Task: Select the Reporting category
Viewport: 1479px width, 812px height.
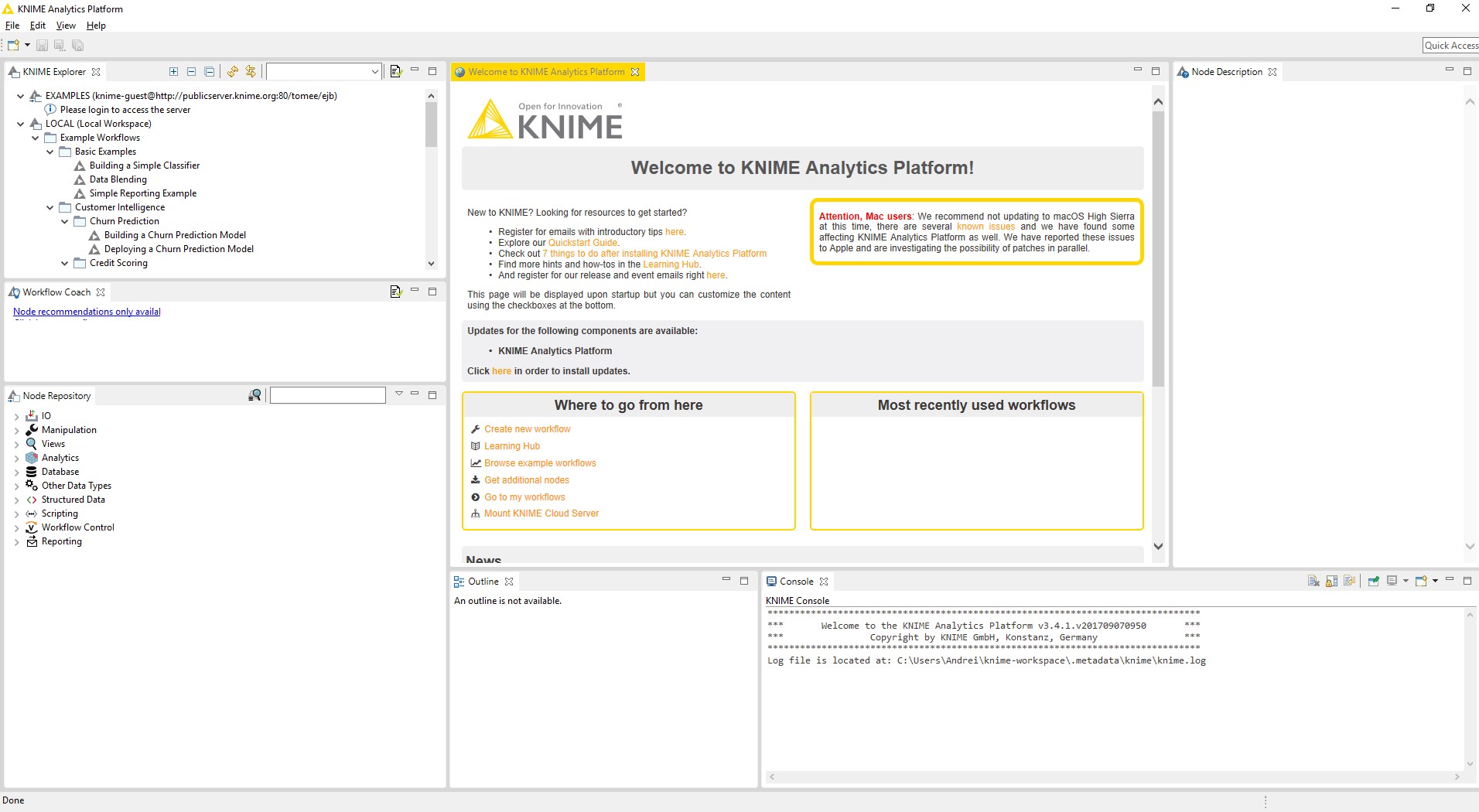Action: [x=62, y=541]
